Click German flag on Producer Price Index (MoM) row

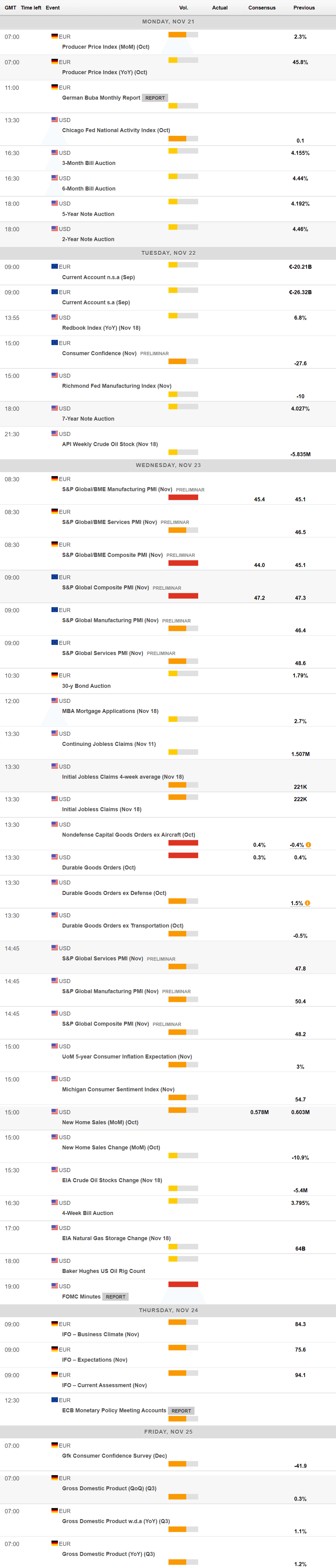click(x=55, y=36)
